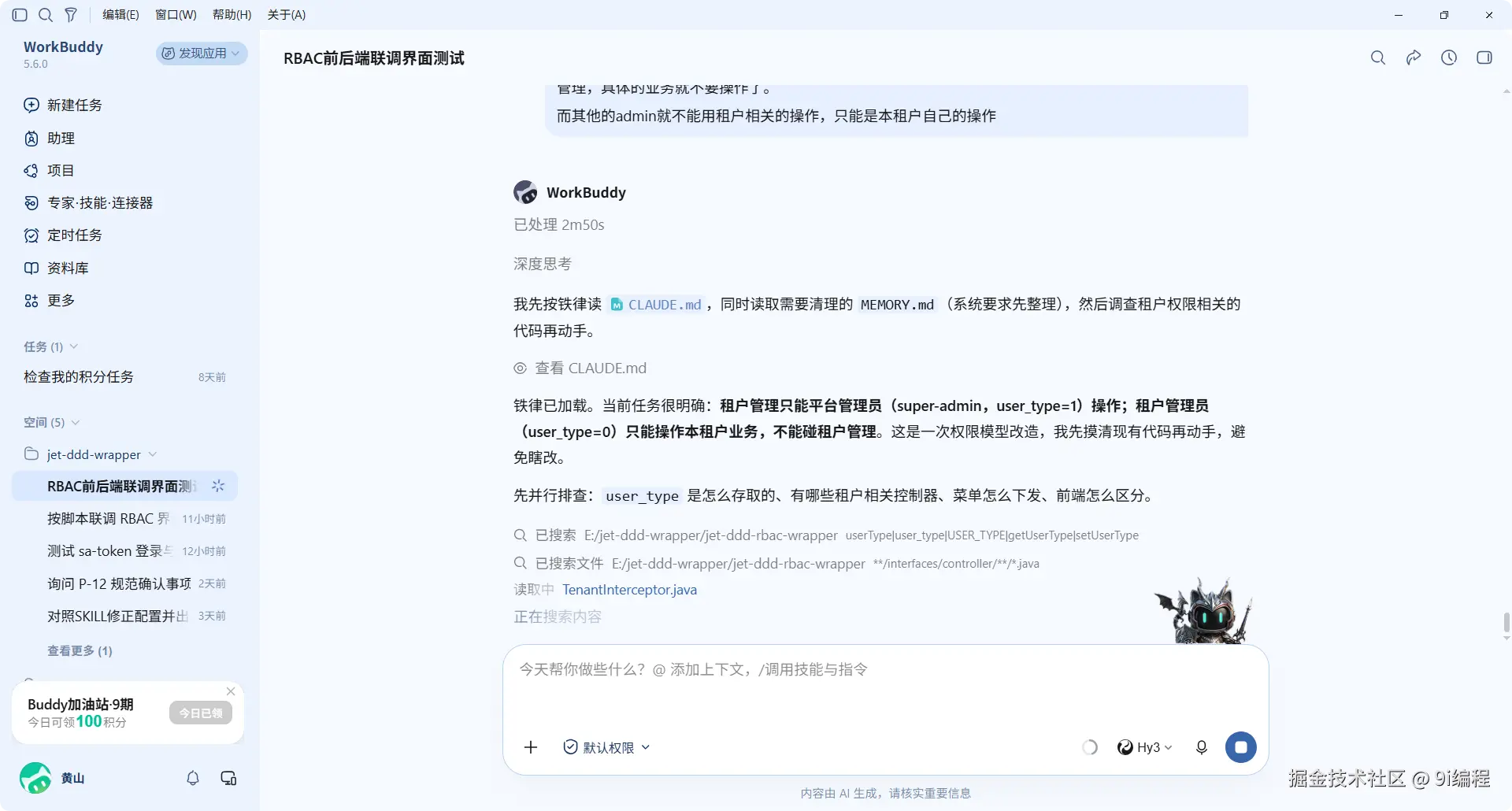Click the circular context usage indicator
The height and width of the screenshot is (811, 1512).
coord(1090,747)
